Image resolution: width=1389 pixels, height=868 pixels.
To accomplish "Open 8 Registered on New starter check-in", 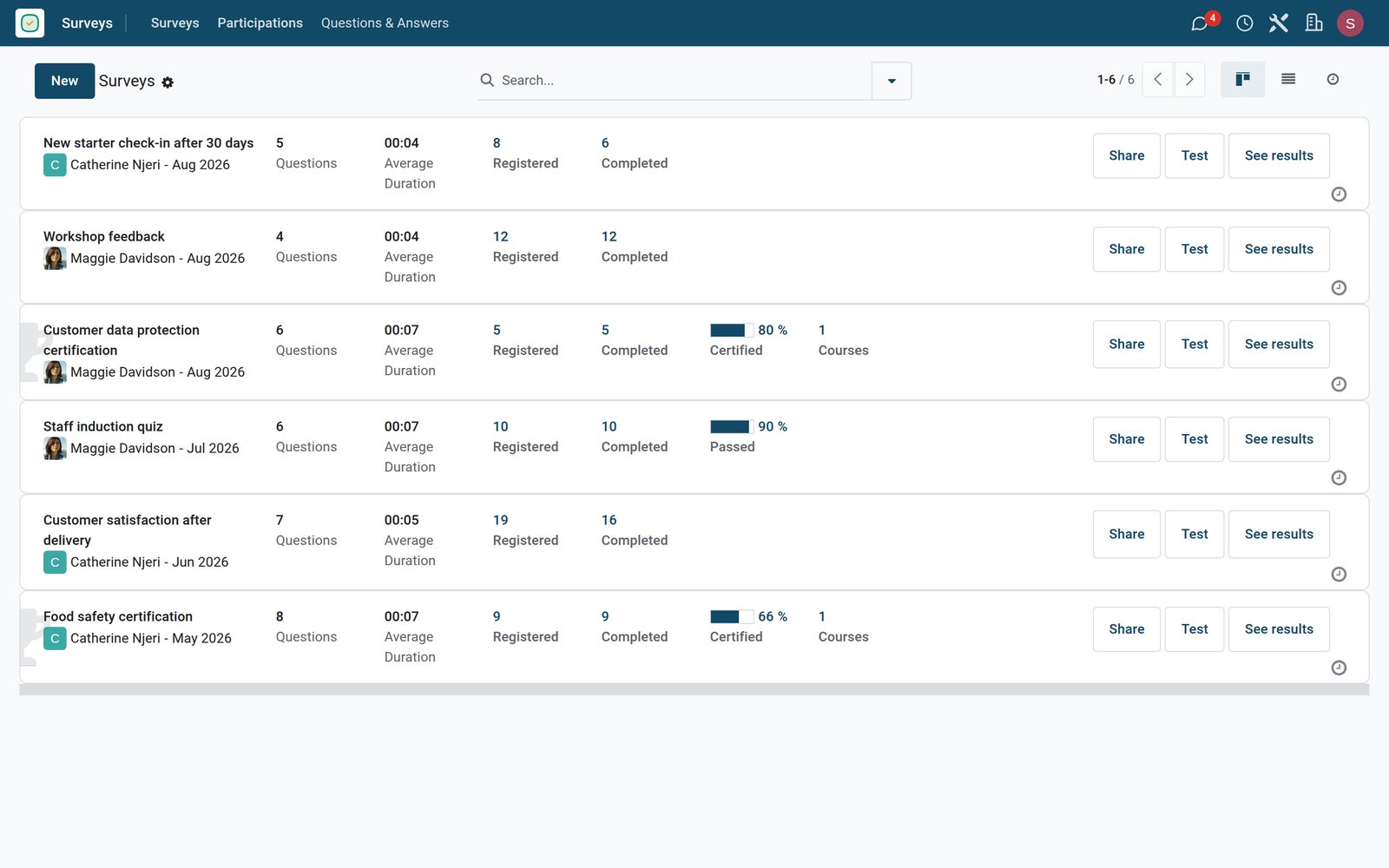I will (x=525, y=154).
